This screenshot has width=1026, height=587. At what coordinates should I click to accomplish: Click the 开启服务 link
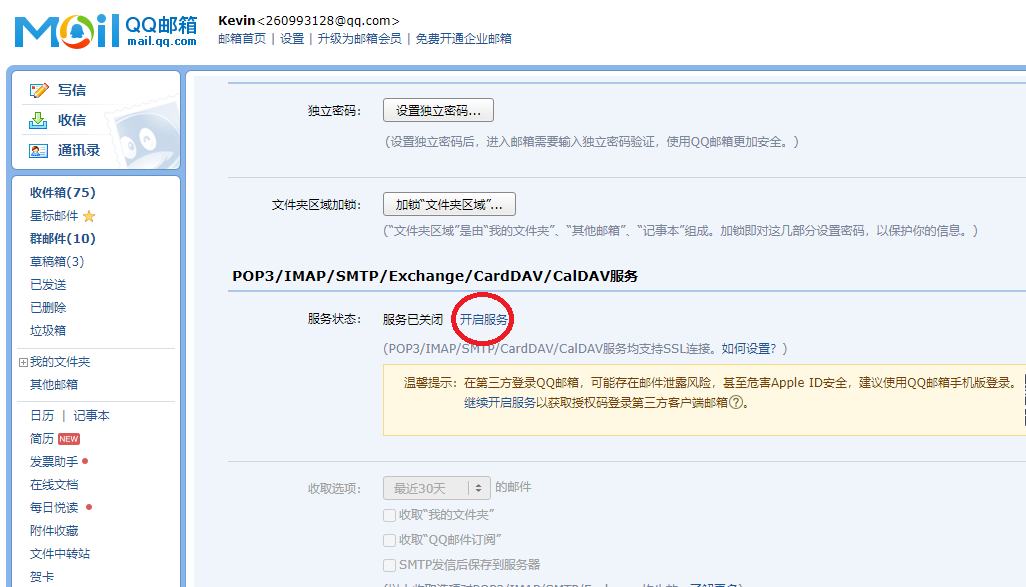tap(484, 319)
